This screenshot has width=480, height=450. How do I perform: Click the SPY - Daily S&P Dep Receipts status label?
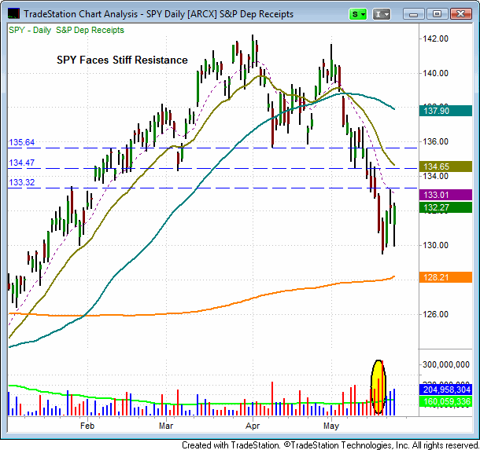tap(66, 30)
